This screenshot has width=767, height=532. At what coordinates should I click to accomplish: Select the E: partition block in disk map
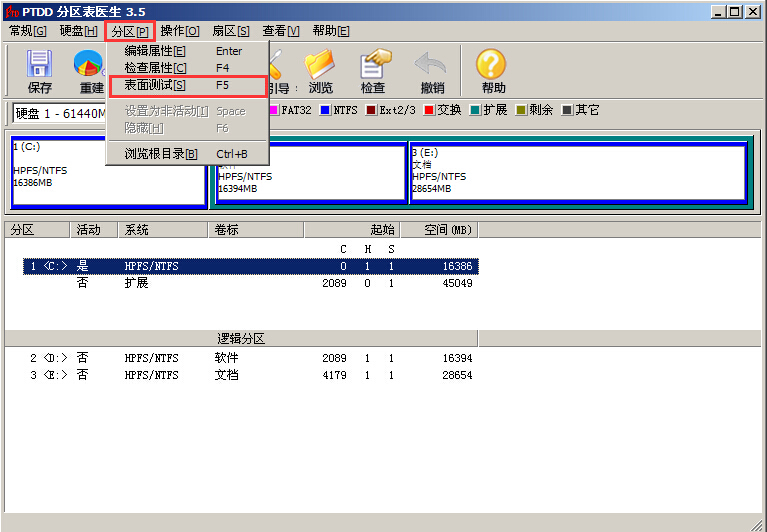(578, 173)
